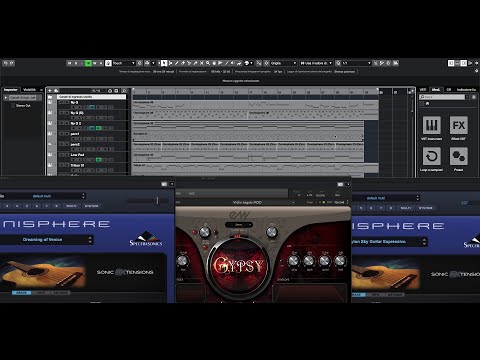Viewport: 480px width, 360px height.
Task: Open the Usa risoluzione grid dropdown
Action: point(316,63)
